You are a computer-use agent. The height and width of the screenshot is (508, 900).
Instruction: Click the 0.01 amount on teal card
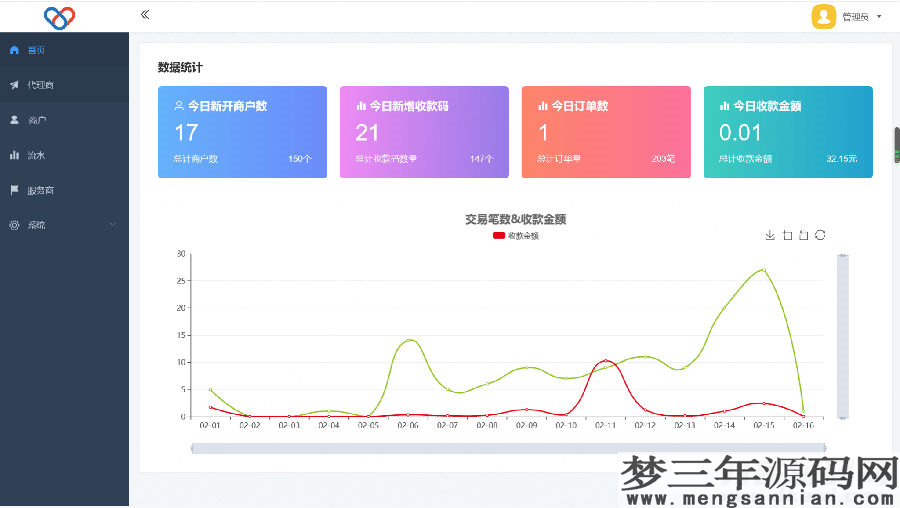tap(740, 133)
